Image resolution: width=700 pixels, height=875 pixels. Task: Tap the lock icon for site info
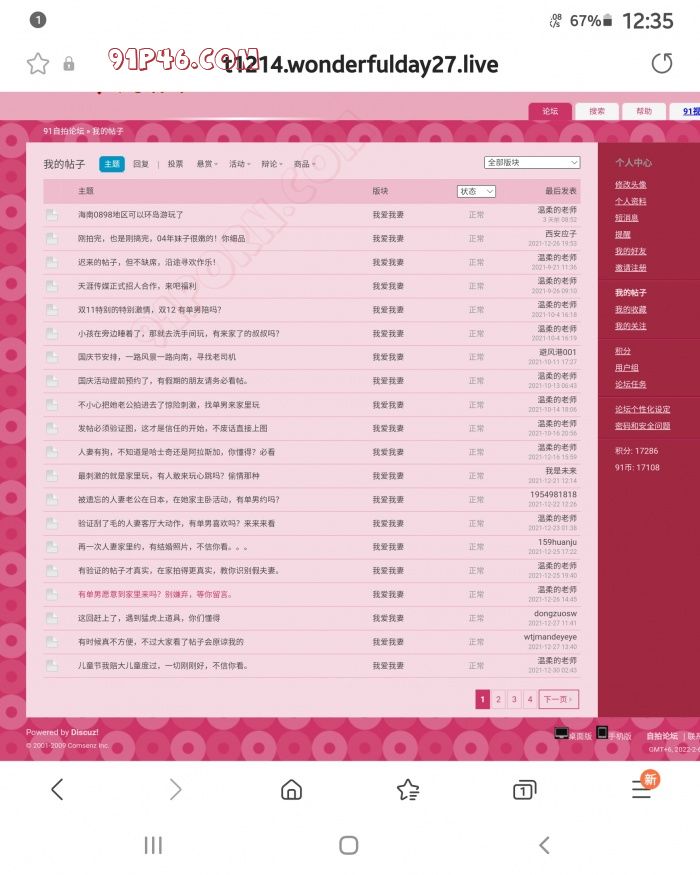(x=69, y=64)
